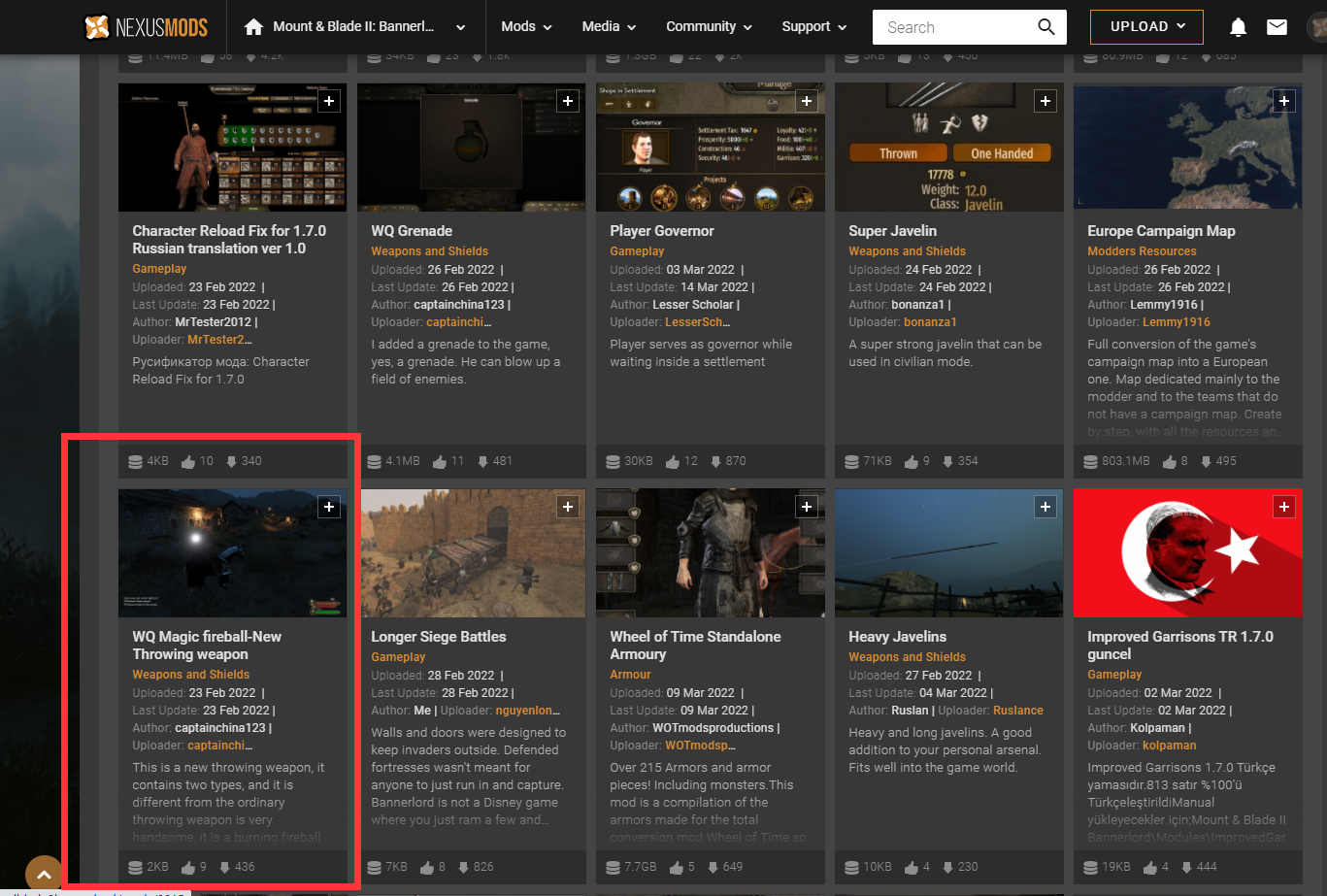
Task: Click plus icon on Super Javelin thumbnail
Action: click(x=1045, y=101)
